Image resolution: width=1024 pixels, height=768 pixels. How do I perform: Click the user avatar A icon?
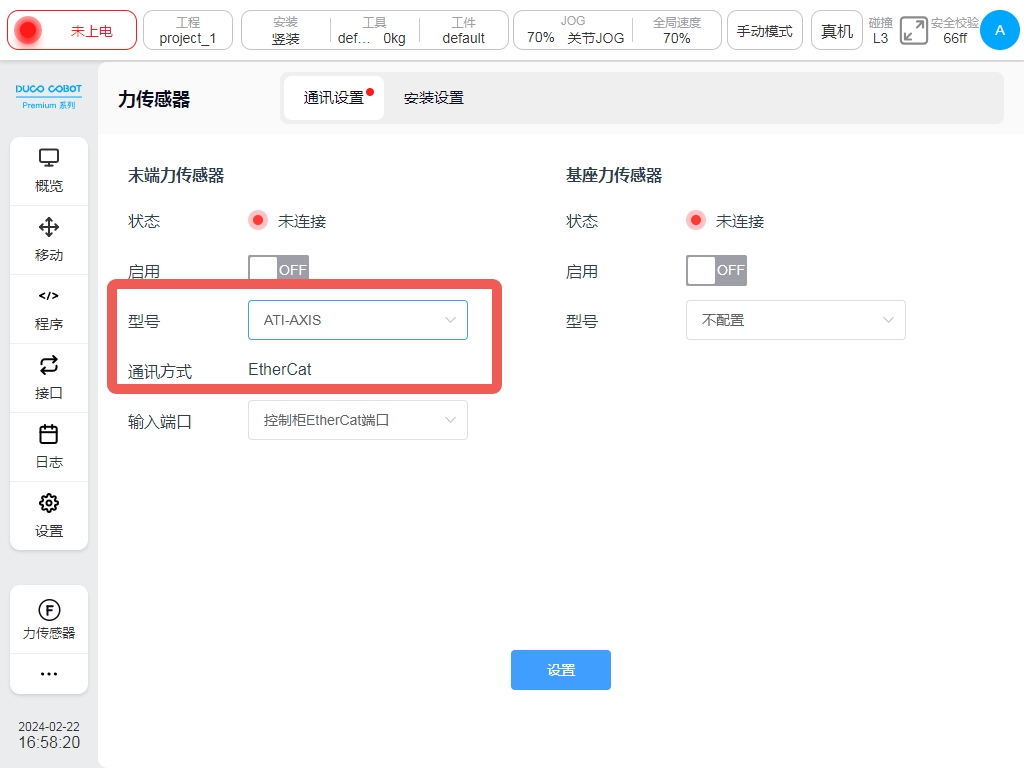[x=999, y=31]
